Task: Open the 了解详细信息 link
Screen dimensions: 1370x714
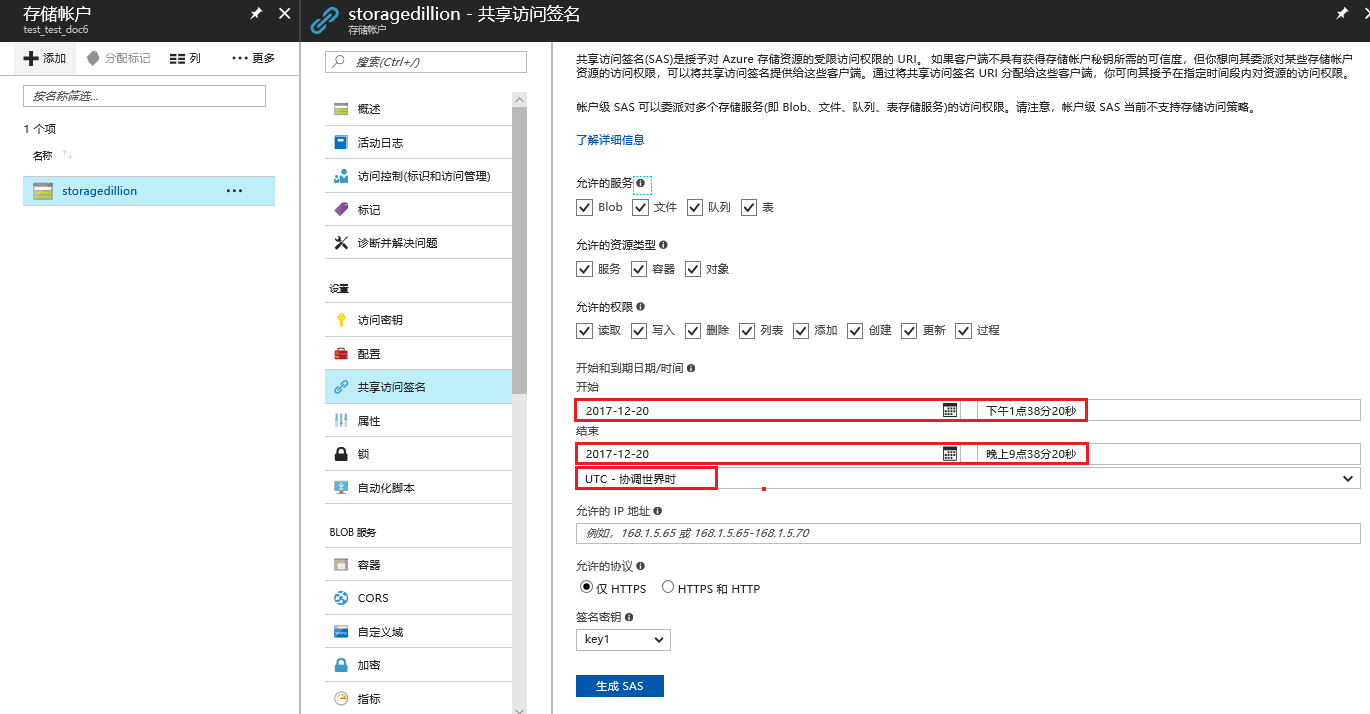Action: click(x=610, y=140)
